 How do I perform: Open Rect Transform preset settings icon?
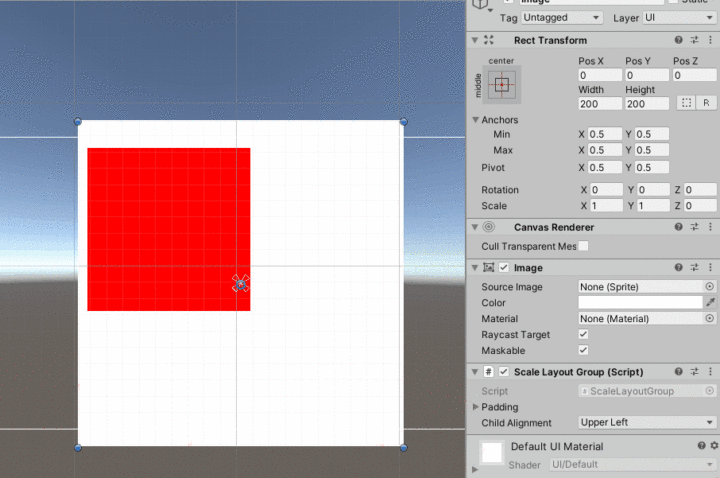694,40
